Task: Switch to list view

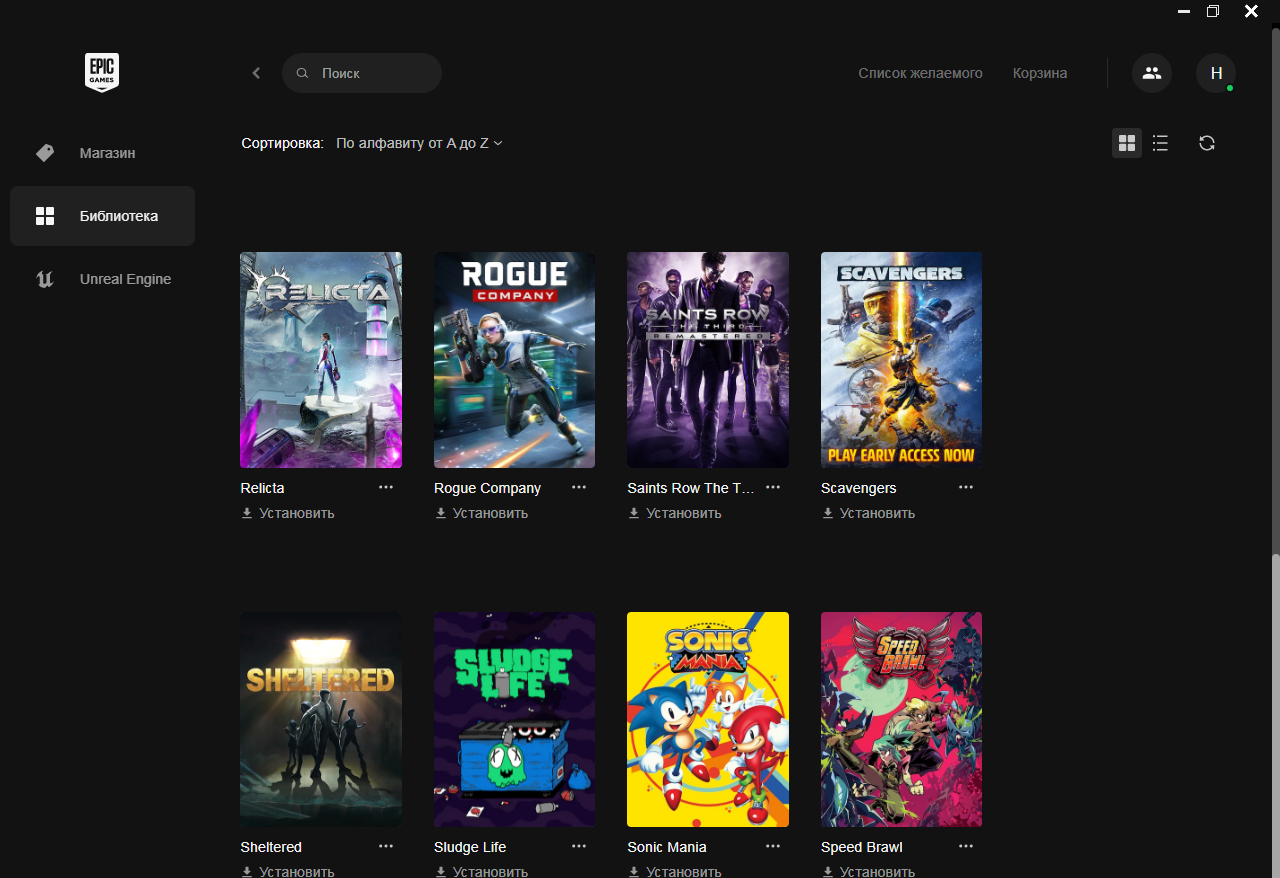Action: 1160,143
